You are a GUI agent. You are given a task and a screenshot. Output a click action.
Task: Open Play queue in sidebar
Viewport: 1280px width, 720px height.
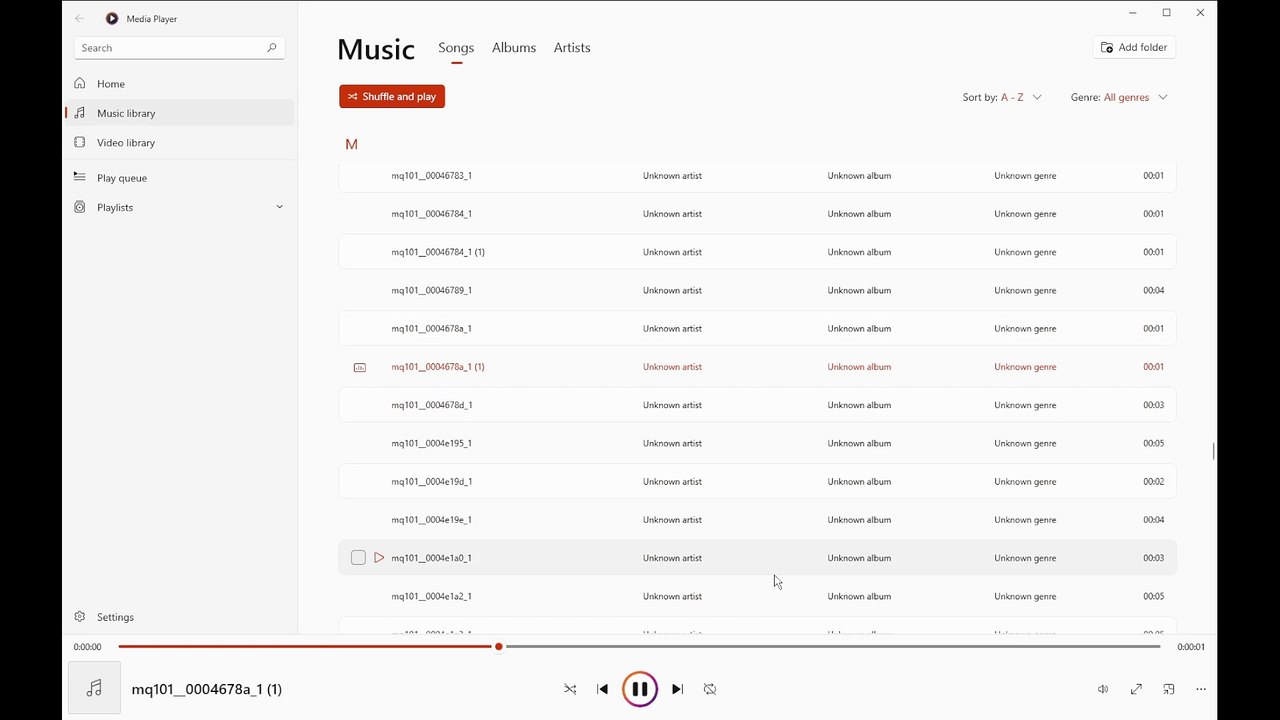coord(179,177)
